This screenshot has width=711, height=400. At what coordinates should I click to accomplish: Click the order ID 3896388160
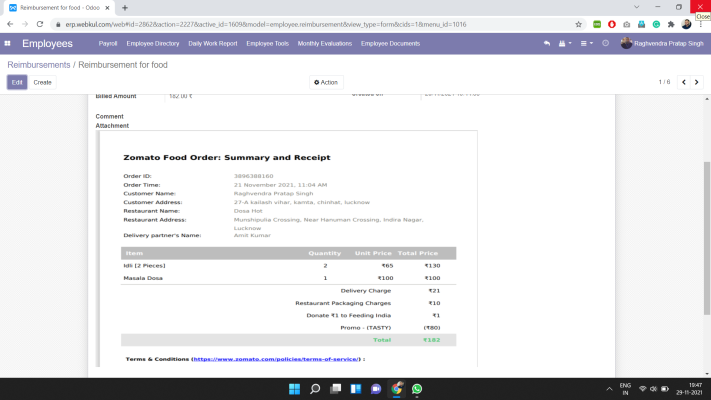(x=253, y=176)
